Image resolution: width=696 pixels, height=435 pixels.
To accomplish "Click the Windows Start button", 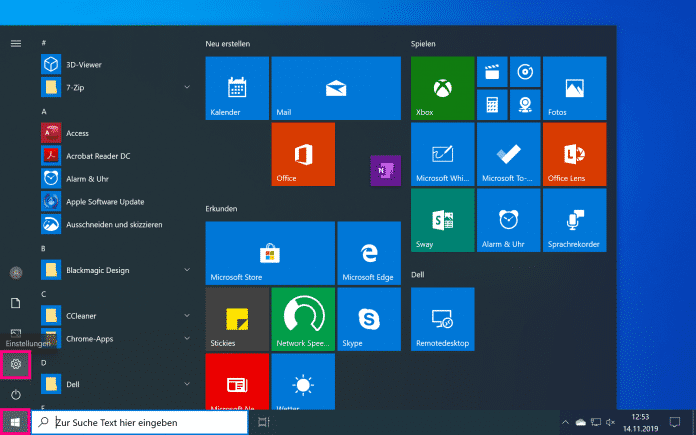I will (x=16, y=423).
